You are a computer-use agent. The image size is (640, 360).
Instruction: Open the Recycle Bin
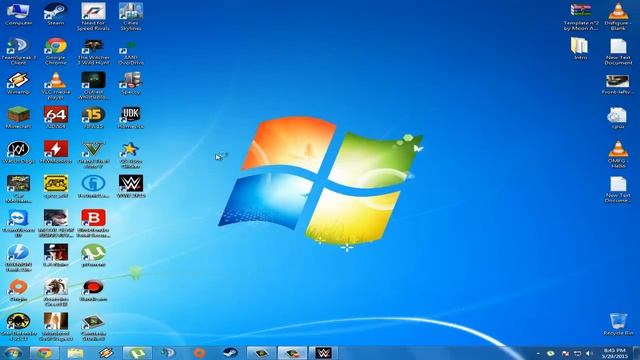(618, 324)
